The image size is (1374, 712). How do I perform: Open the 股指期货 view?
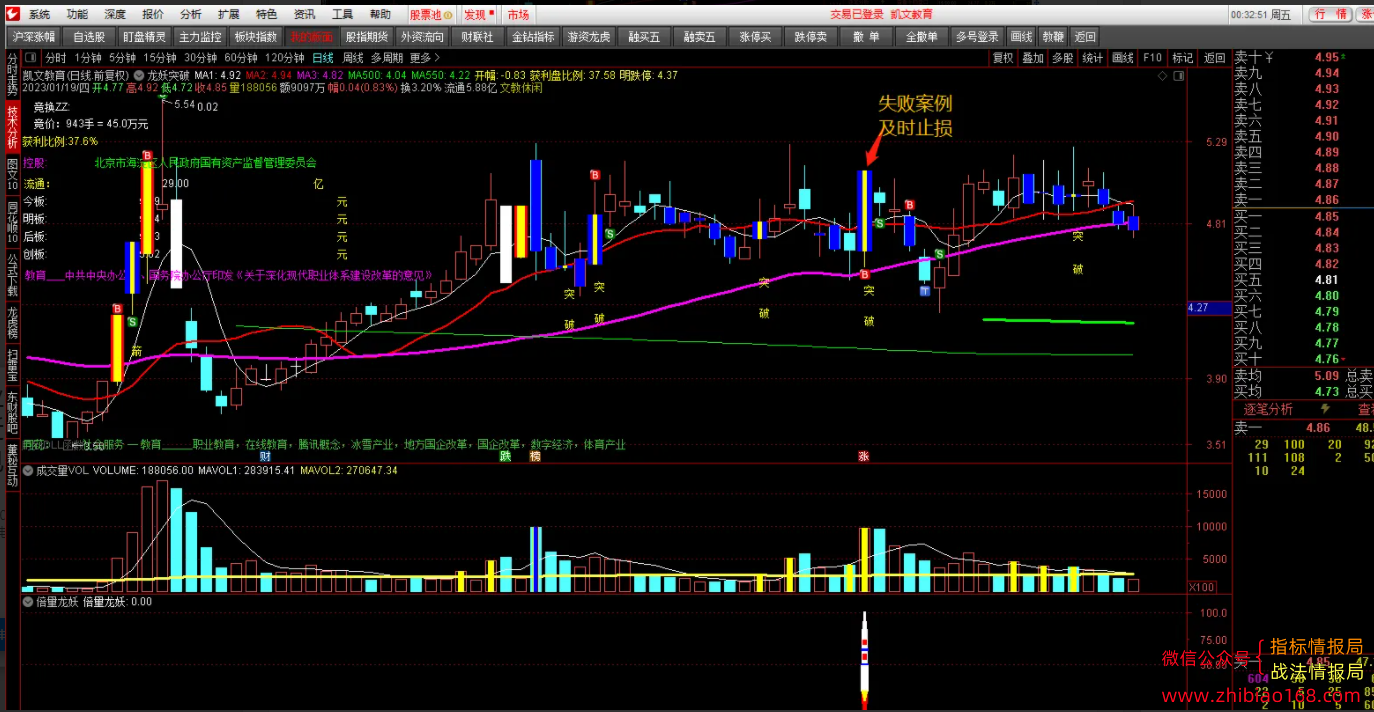(x=366, y=37)
